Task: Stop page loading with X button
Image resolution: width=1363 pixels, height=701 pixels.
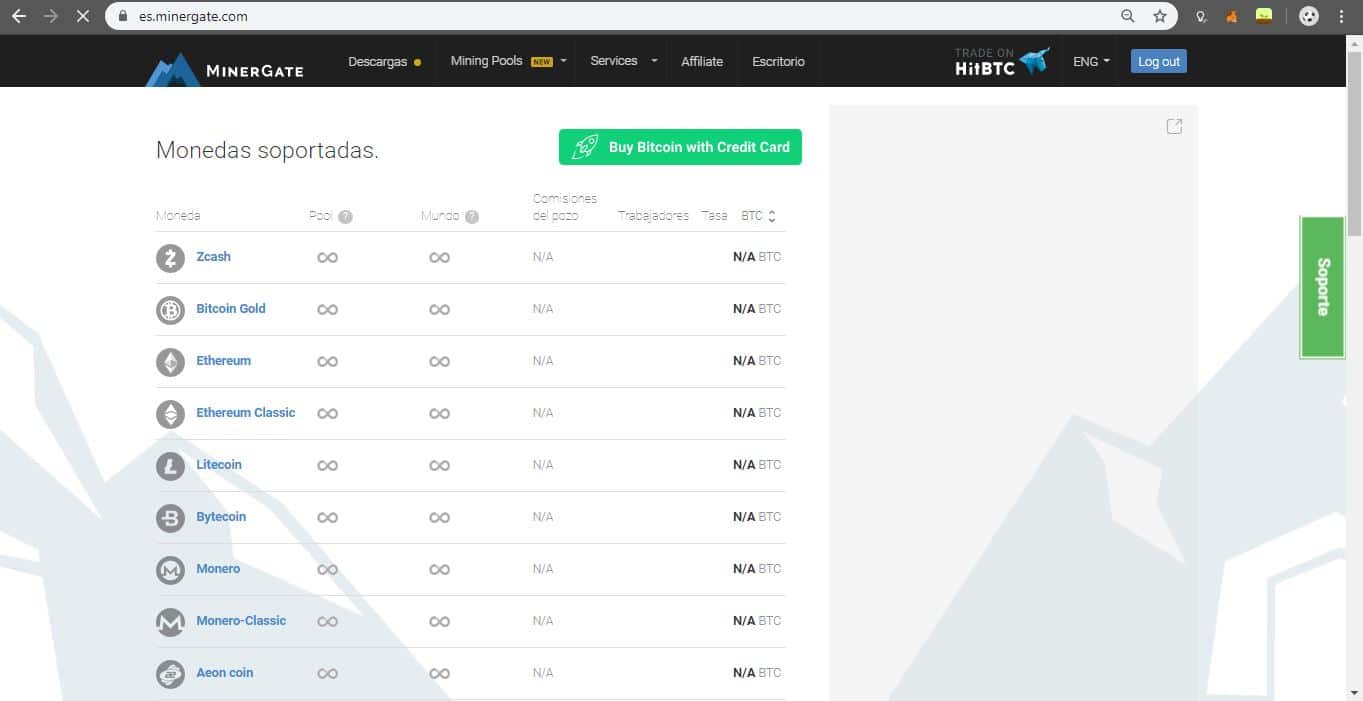Action: click(x=83, y=16)
